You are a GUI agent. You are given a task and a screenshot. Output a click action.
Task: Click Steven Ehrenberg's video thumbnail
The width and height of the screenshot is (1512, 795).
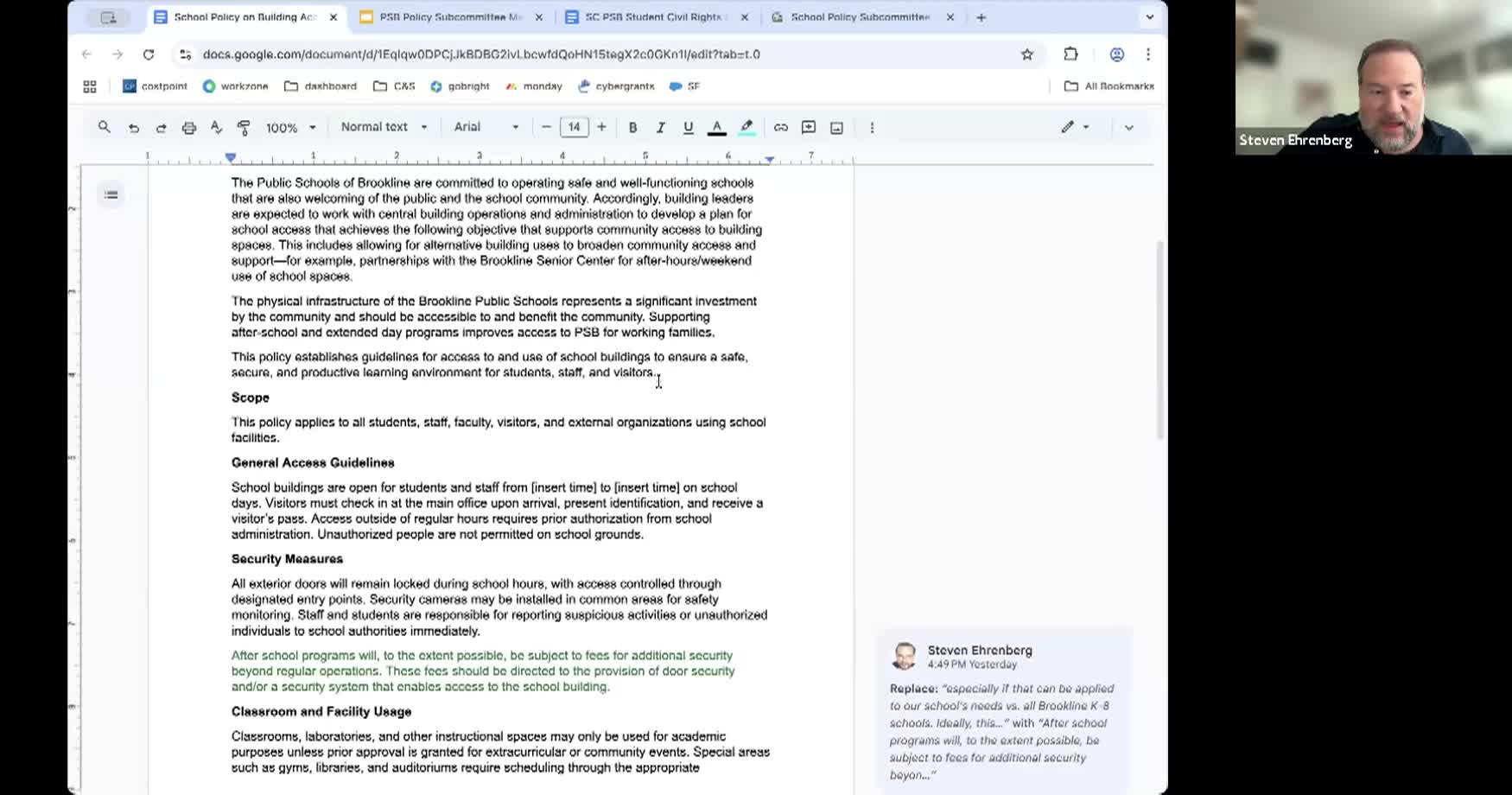[x=1374, y=77]
